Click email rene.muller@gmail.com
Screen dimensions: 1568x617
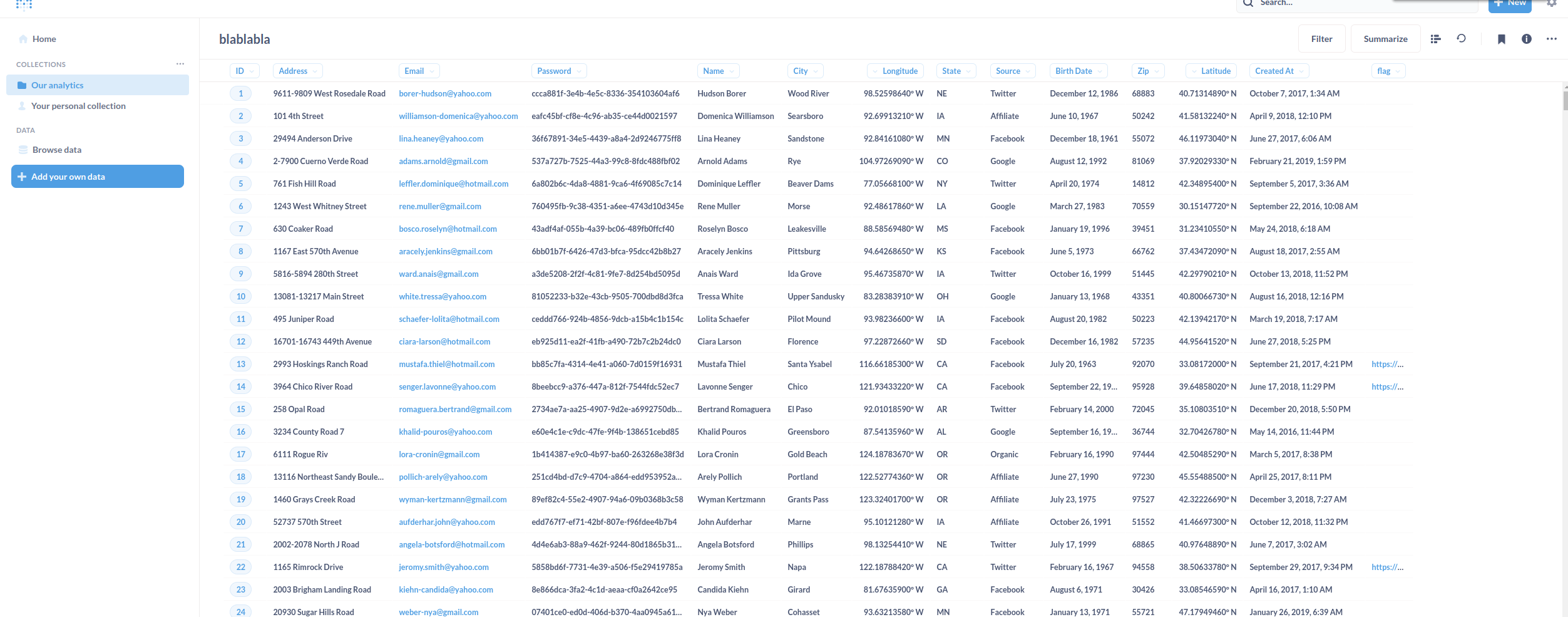pyautogui.click(x=440, y=206)
